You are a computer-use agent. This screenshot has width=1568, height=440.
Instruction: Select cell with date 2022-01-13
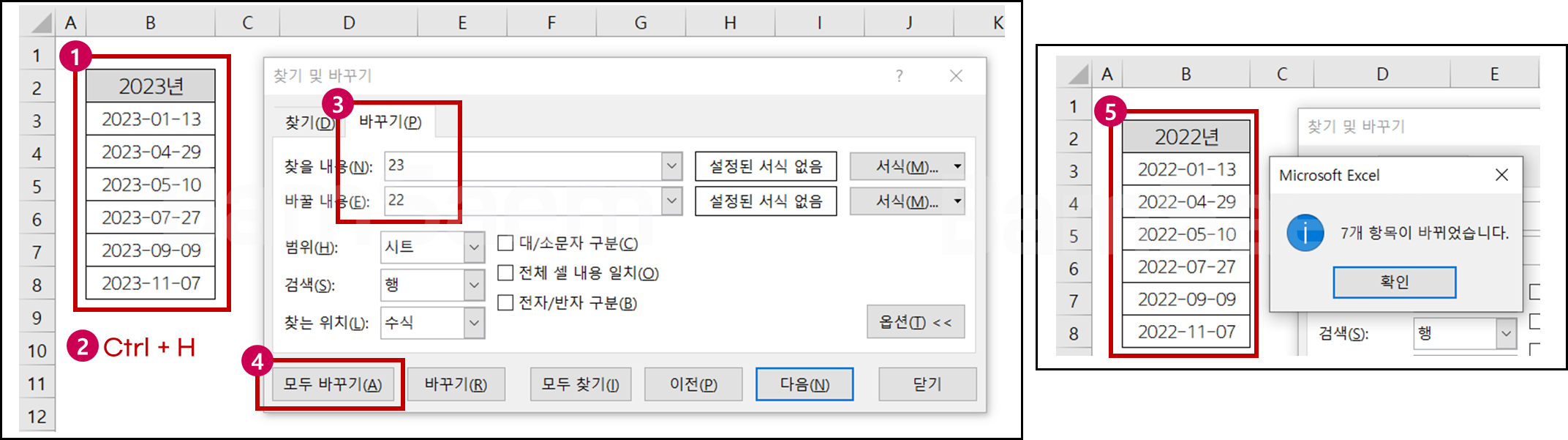click(1186, 170)
